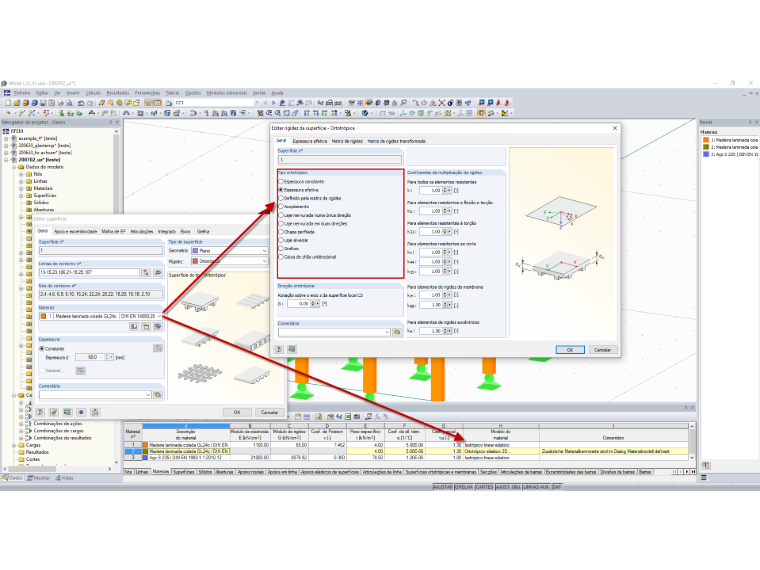This screenshot has height=570, width=760.
Task: Expand Cargas tree folder in navigator
Action: pos(14,445)
